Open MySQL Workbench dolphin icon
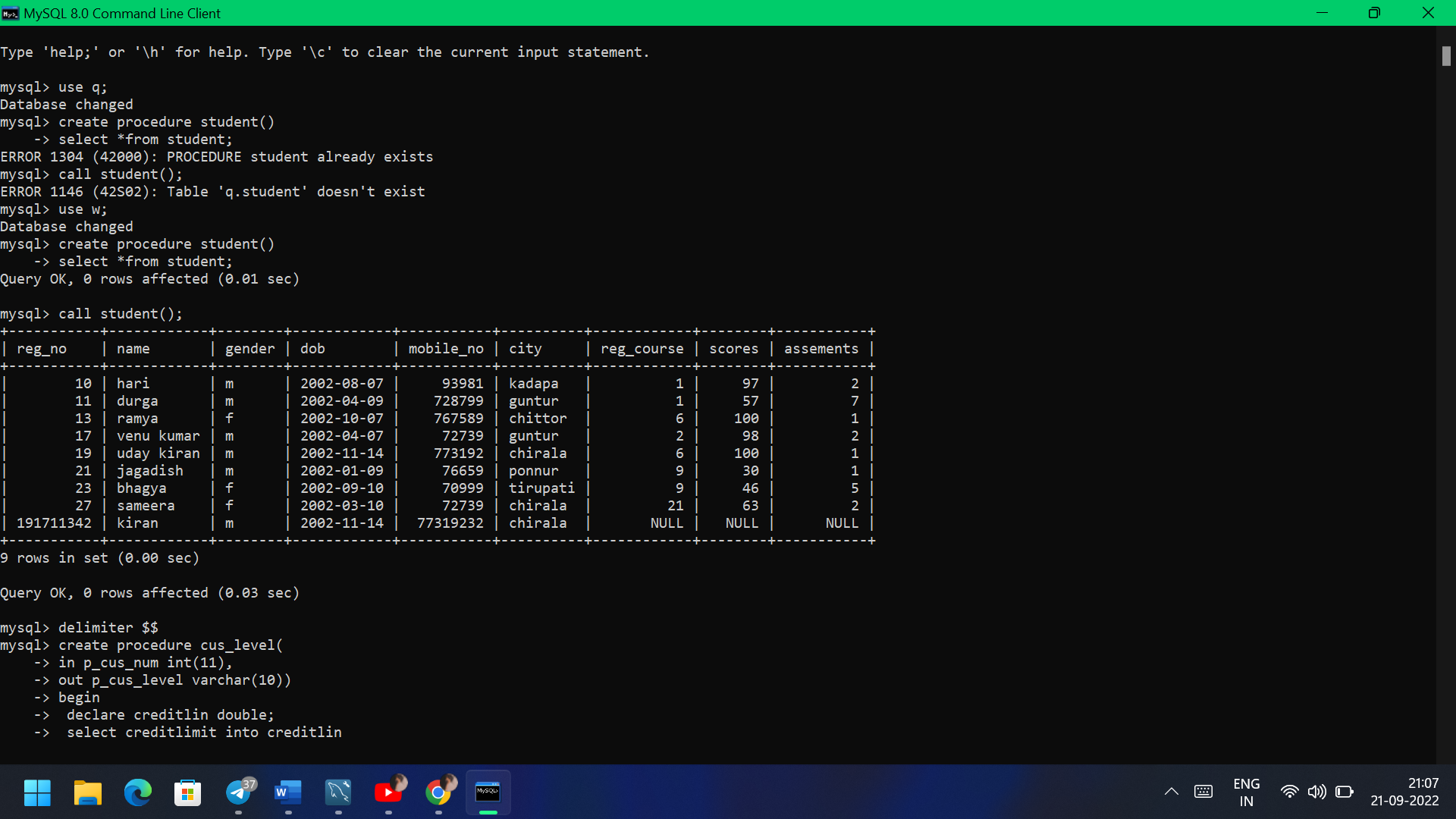 (x=337, y=792)
